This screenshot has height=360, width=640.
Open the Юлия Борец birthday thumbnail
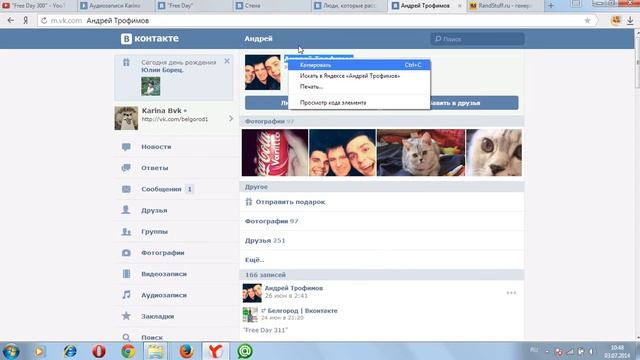[x=151, y=86]
